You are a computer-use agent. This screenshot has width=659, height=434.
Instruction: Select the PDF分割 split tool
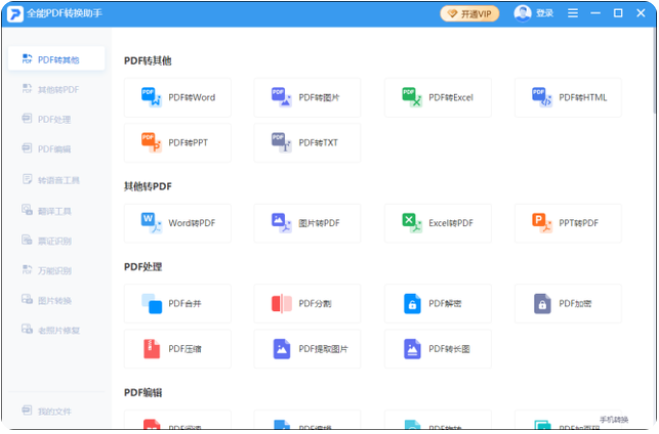point(308,303)
